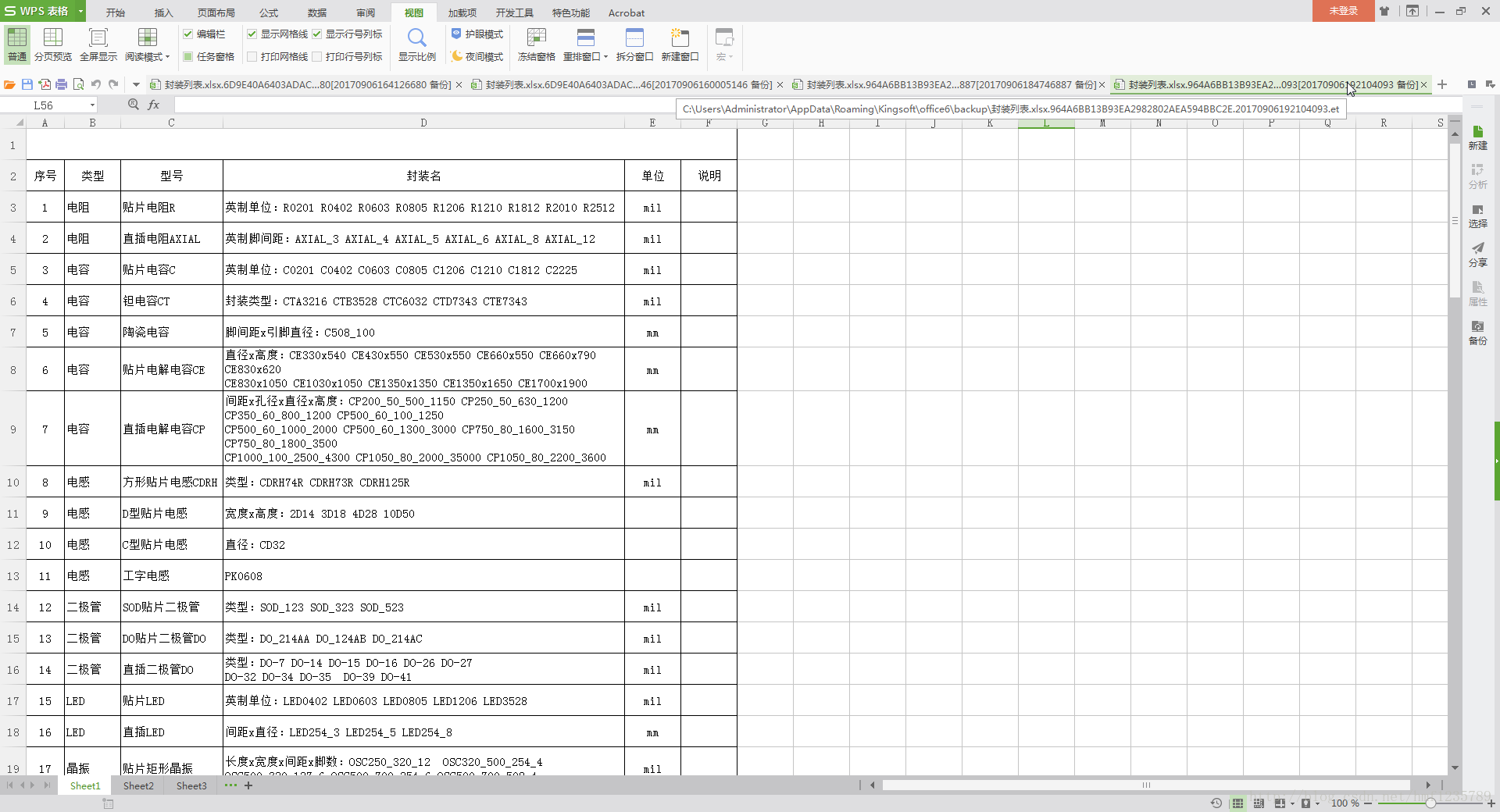
Task: Click the Reading Mode icon (阅读模式)
Action: pyautogui.click(x=147, y=37)
